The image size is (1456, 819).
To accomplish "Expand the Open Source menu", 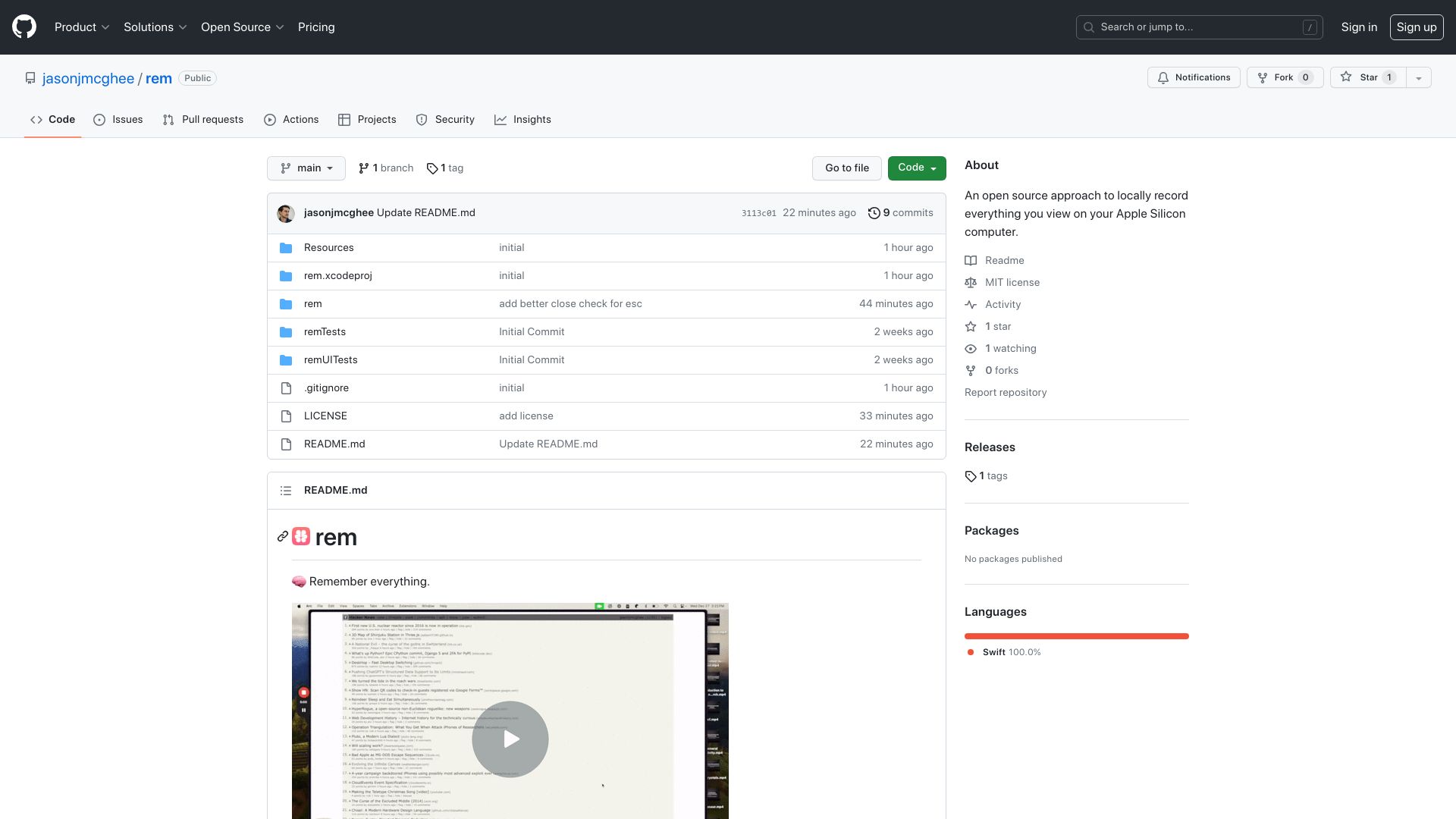I will coord(242,27).
